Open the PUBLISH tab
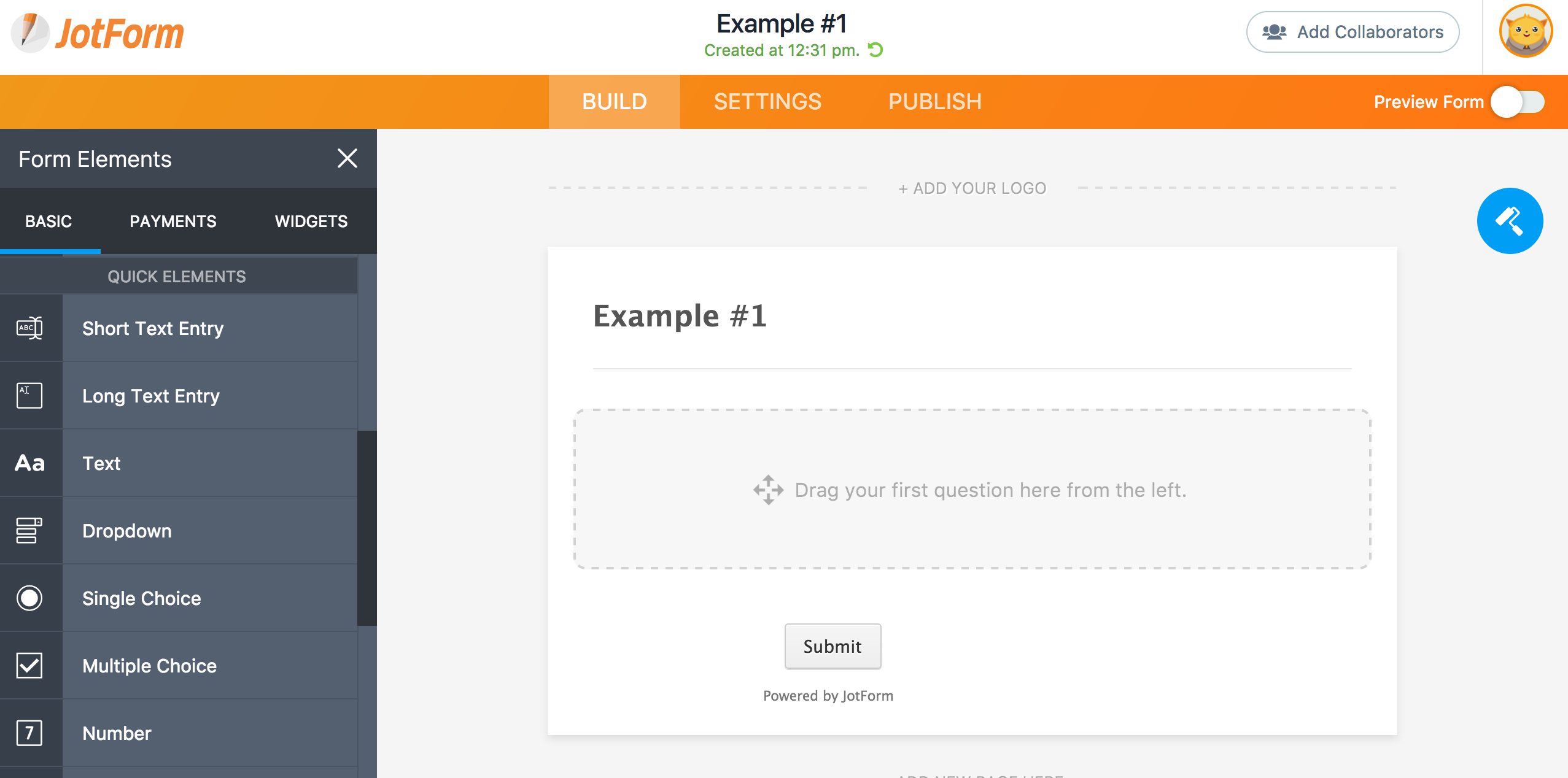This screenshot has width=1568, height=778. pyautogui.click(x=932, y=101)
